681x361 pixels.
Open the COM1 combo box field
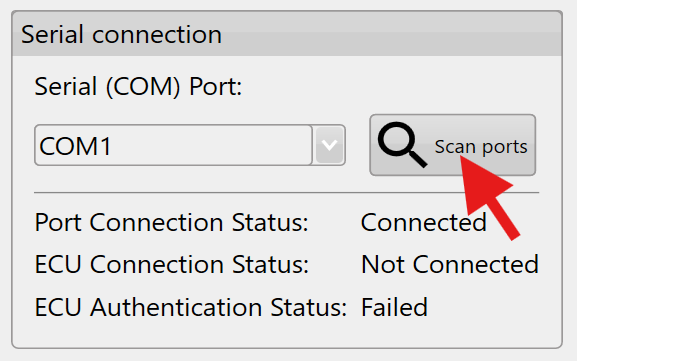(190, 145)
